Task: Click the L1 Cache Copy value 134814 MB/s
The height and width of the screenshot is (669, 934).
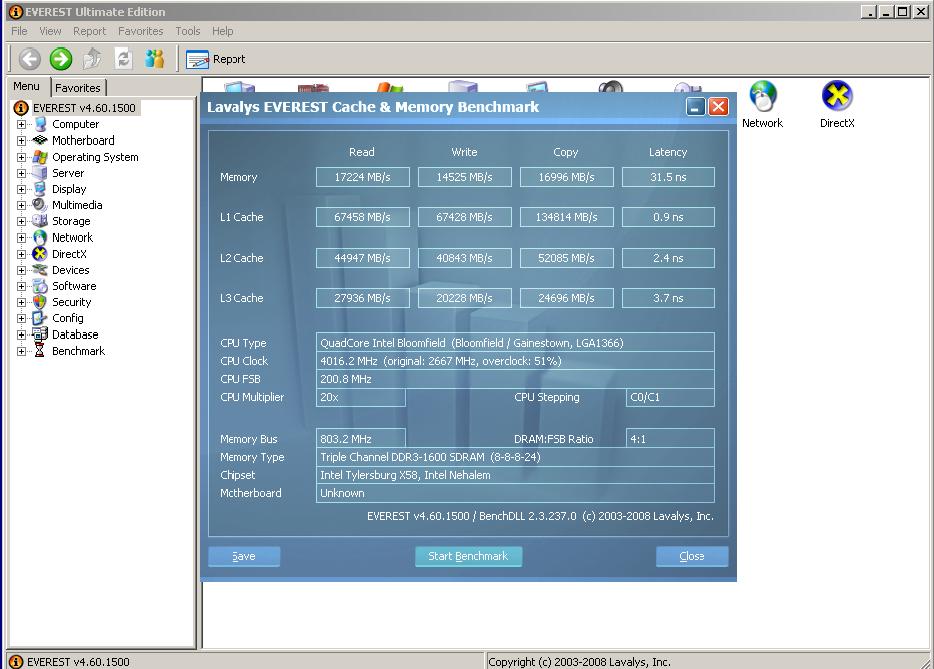Action: 566,217
